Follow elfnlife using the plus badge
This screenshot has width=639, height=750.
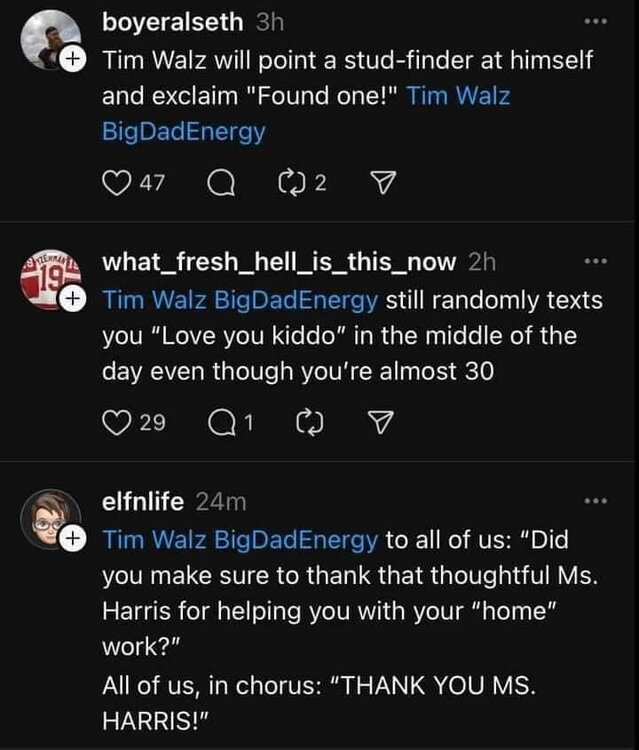[71, 539]
